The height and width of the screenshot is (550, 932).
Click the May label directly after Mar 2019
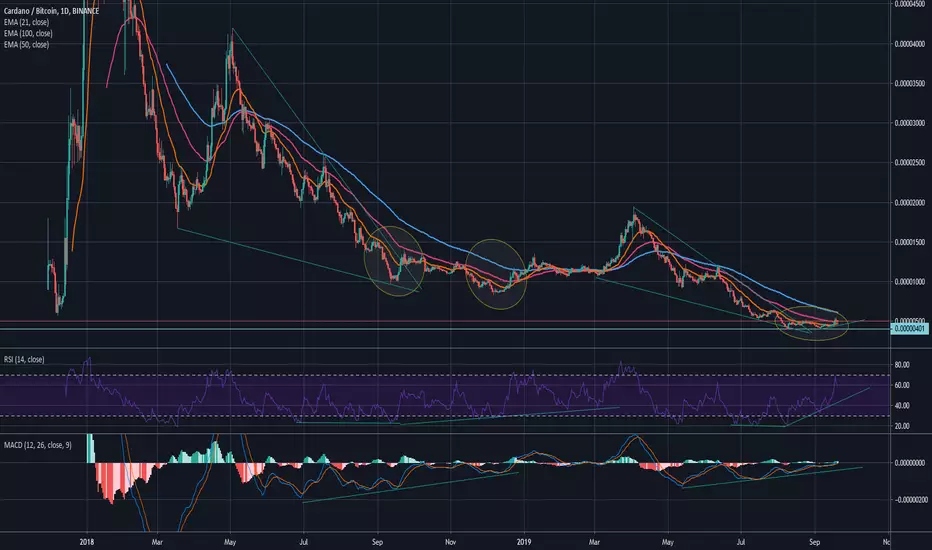(667, 542)
